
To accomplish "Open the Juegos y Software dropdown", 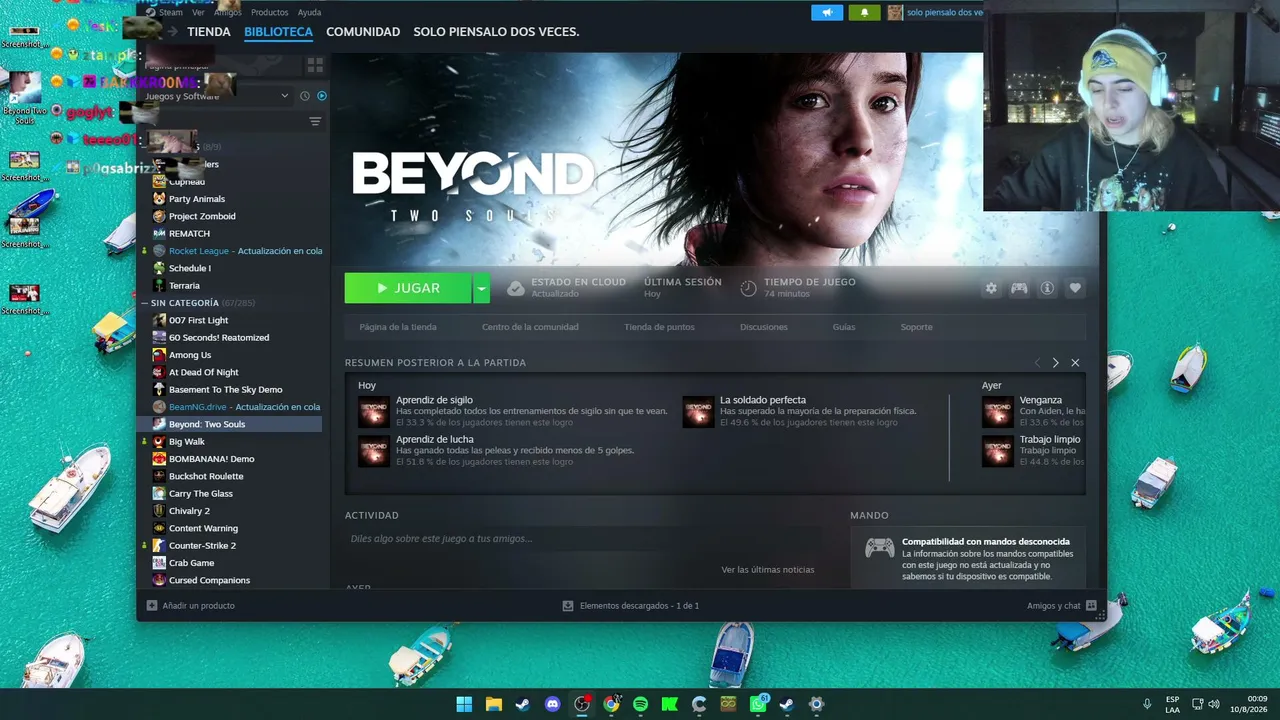I will coord(215,96).
